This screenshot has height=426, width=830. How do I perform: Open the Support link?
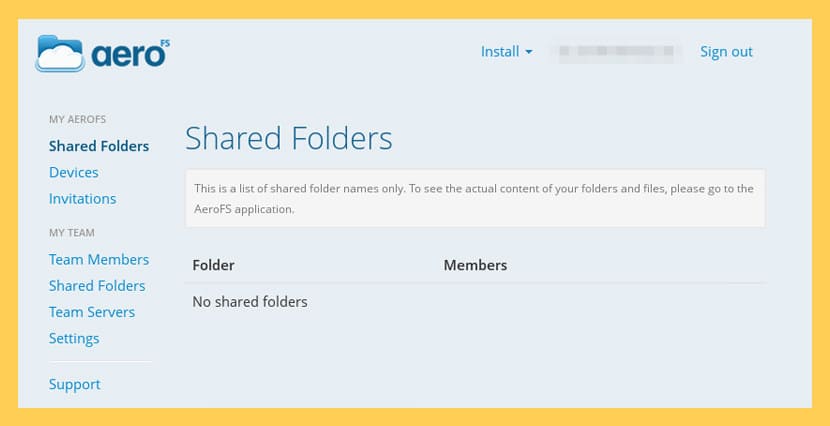[x=75, y=385]
